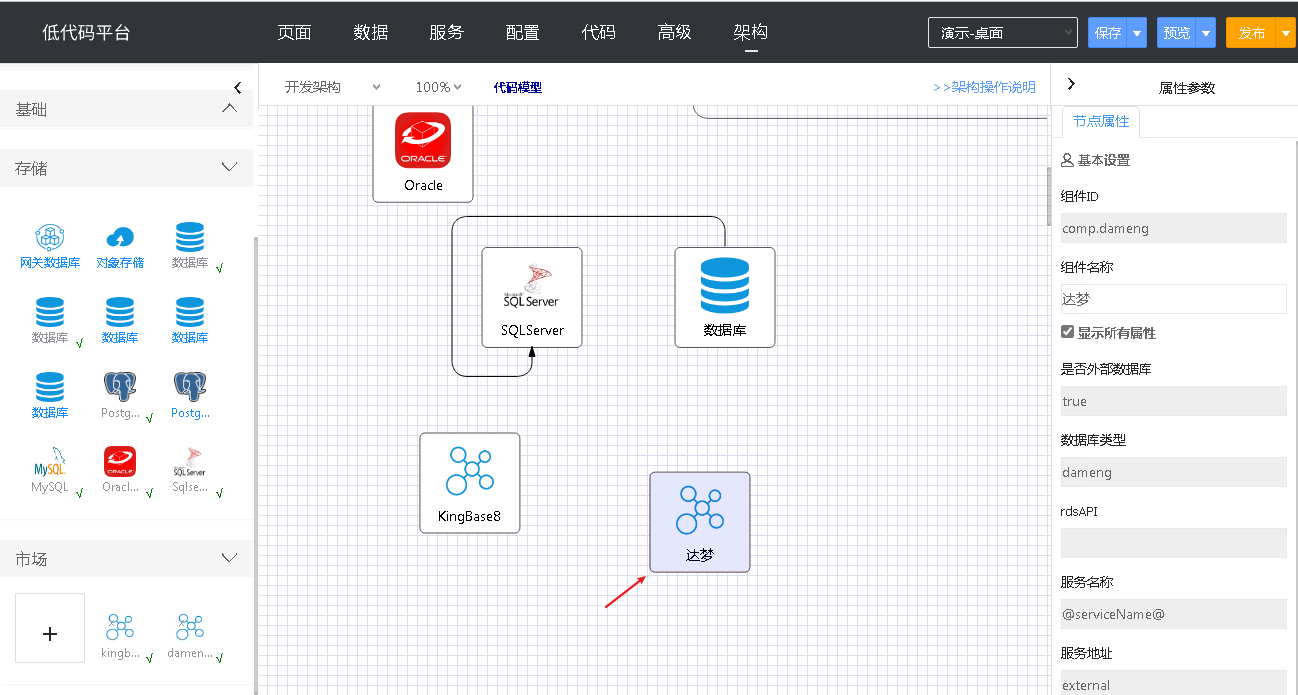Click the 基本设置 section heading
Viewport: 1298px width, 695px height.
tap(1104, 160)
